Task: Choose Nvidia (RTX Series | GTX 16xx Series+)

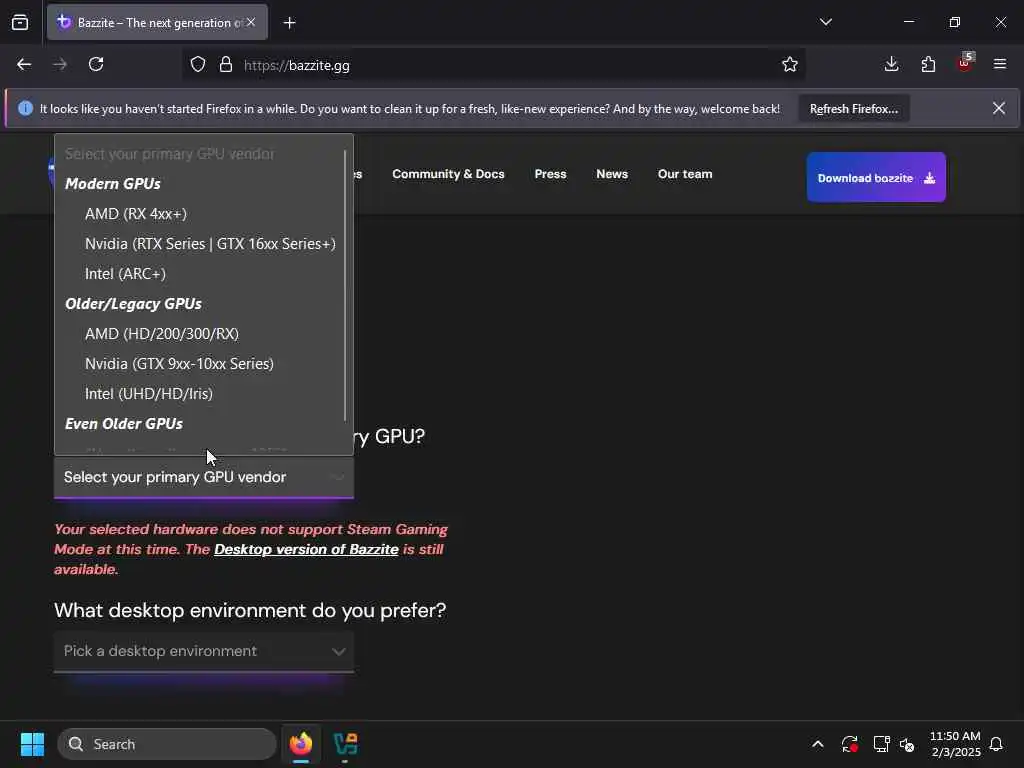Action: (x=204, y=244)
